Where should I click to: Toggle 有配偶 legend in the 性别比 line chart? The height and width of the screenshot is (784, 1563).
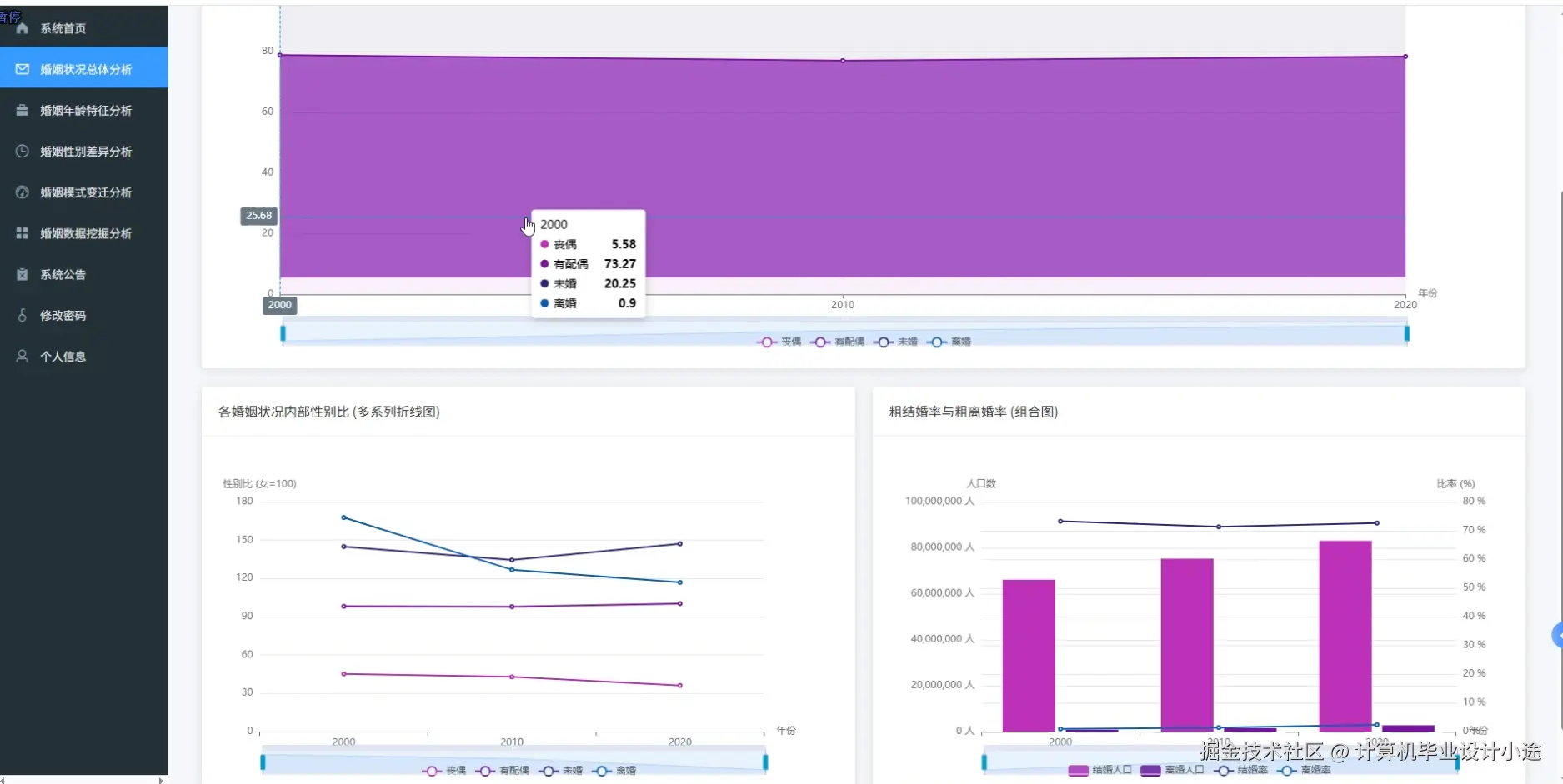click(x=503, y=771)
